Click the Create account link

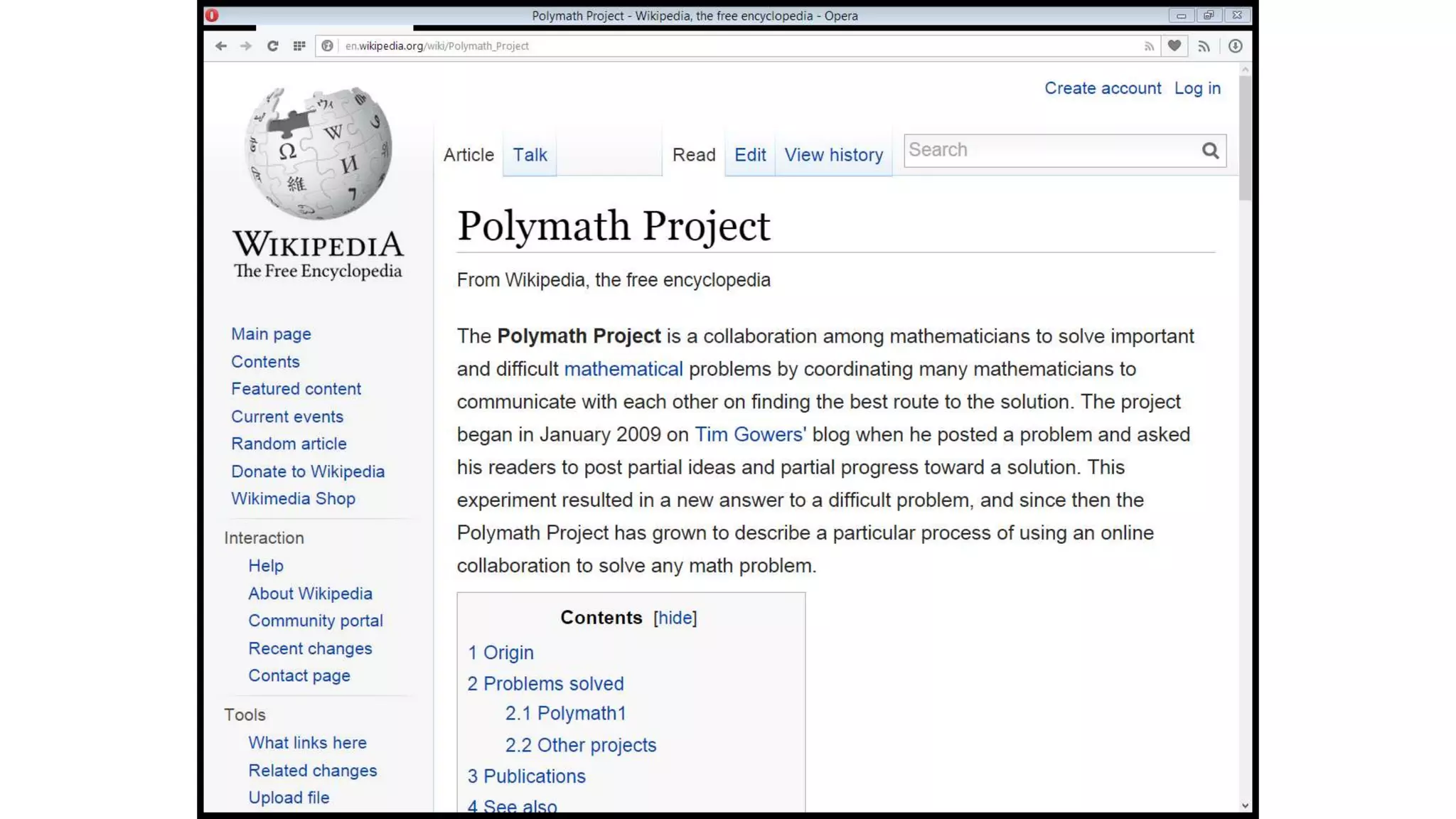1102,88
